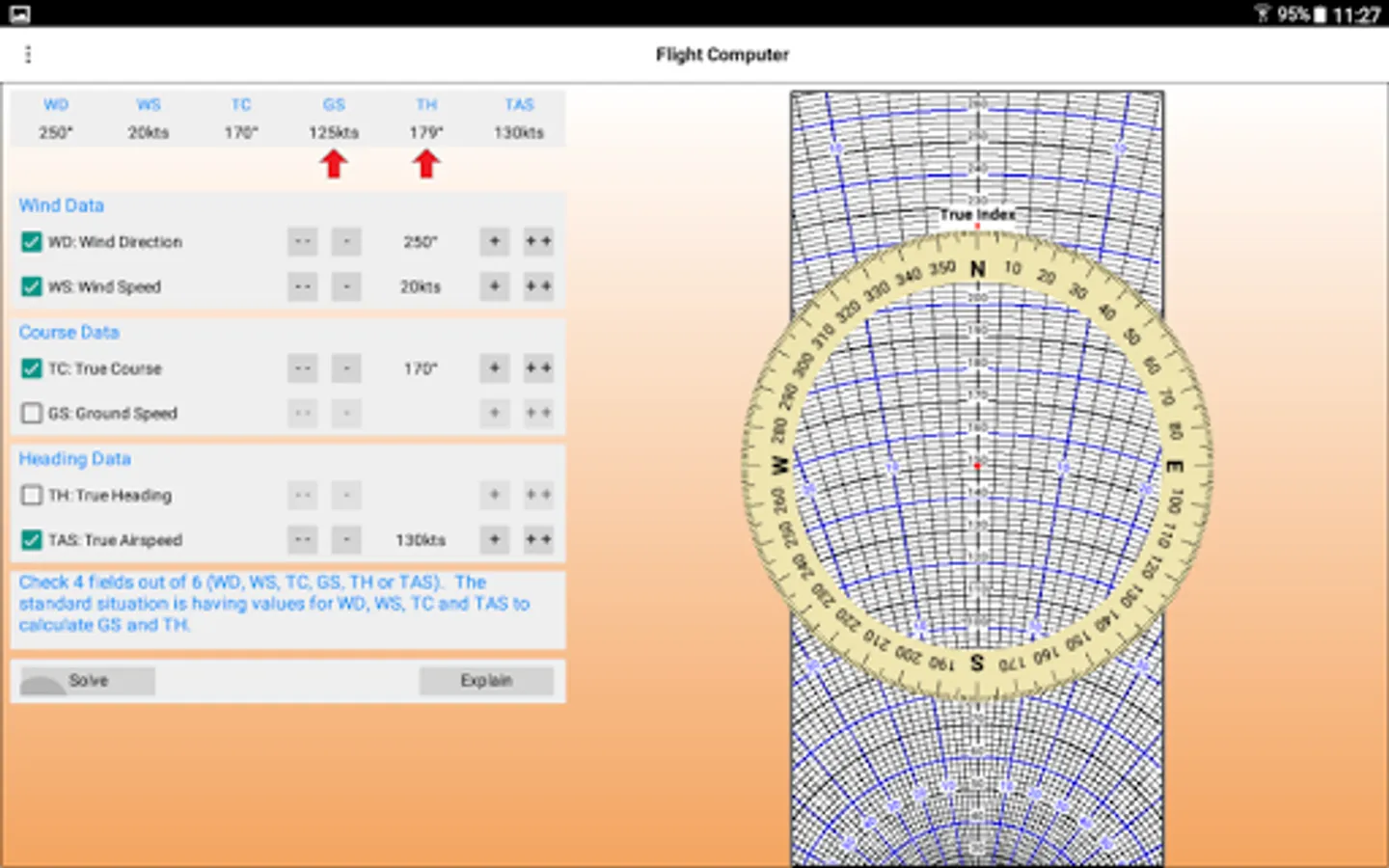Enable the TH True Heading checkbox
Image resolution: width=1389 pixels, height=868 pixels.
[32, 495]
